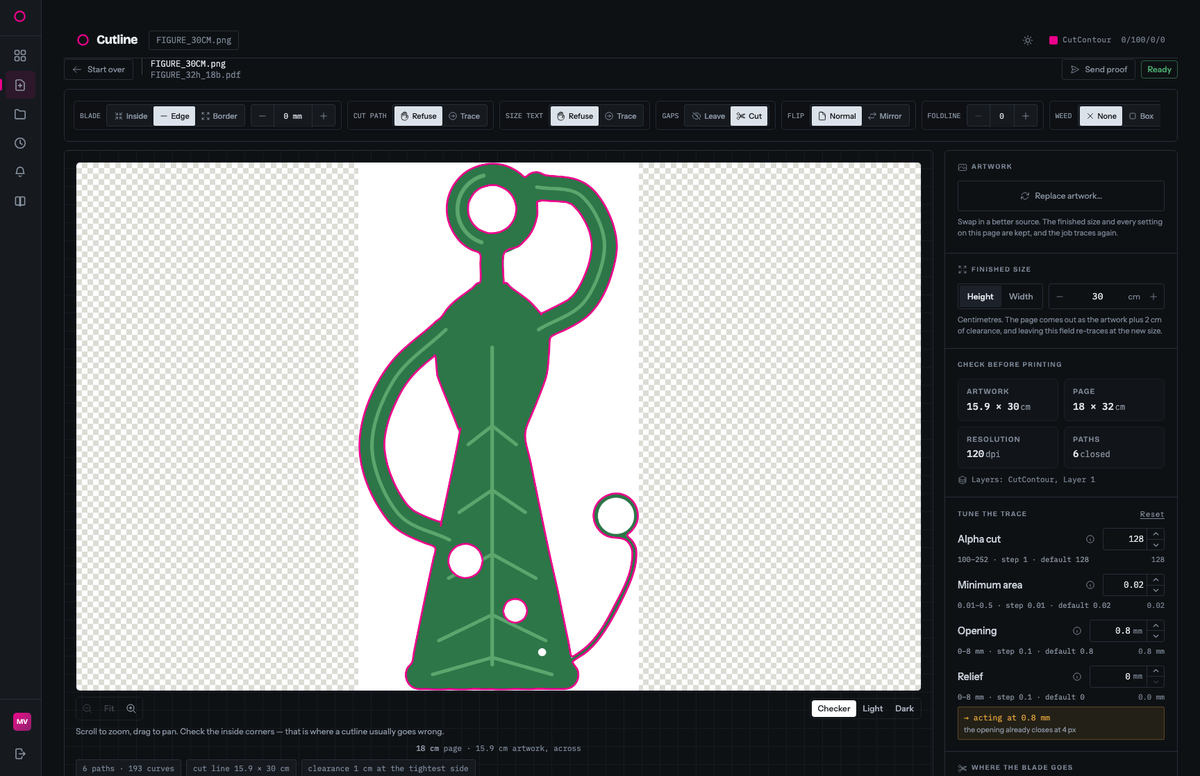Show info for Minimum area
The image size is (1200, 776).
(1090, 585)
